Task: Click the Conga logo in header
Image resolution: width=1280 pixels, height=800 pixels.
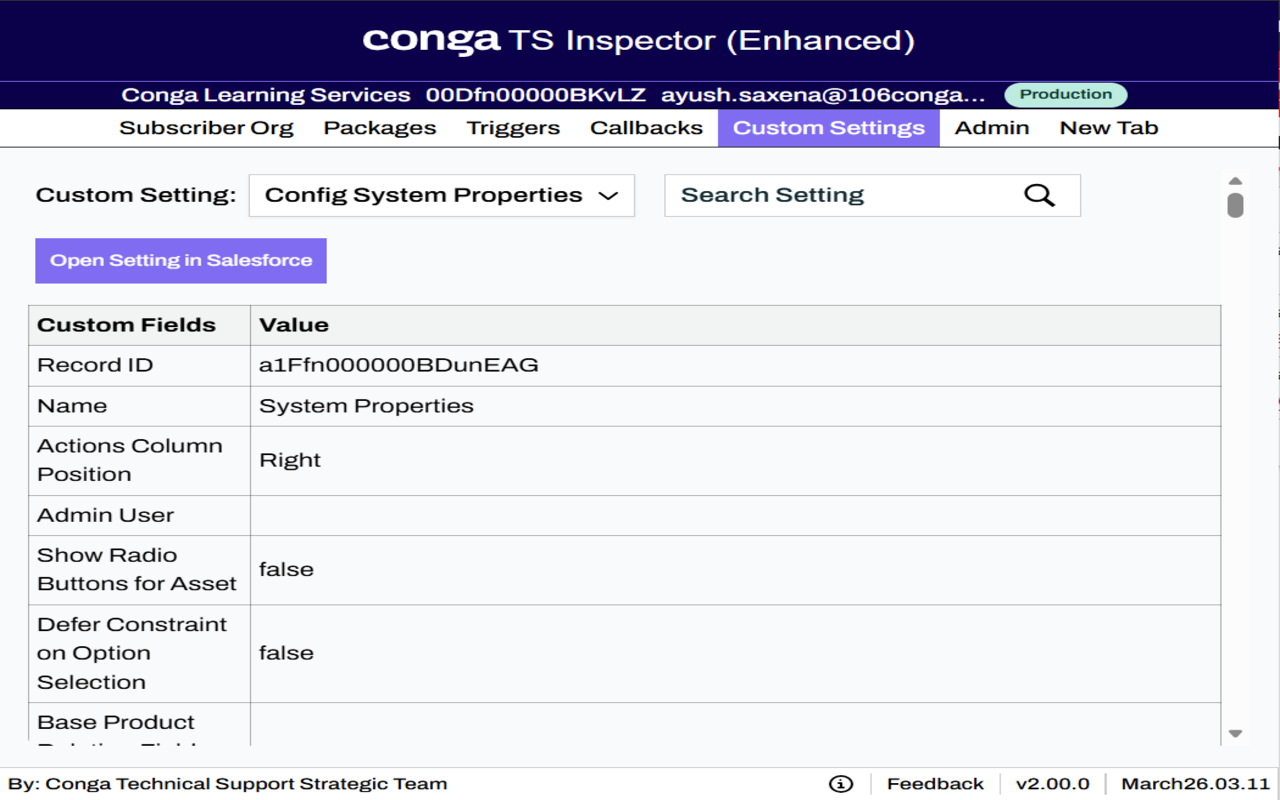Action: [x=431, y=40]
